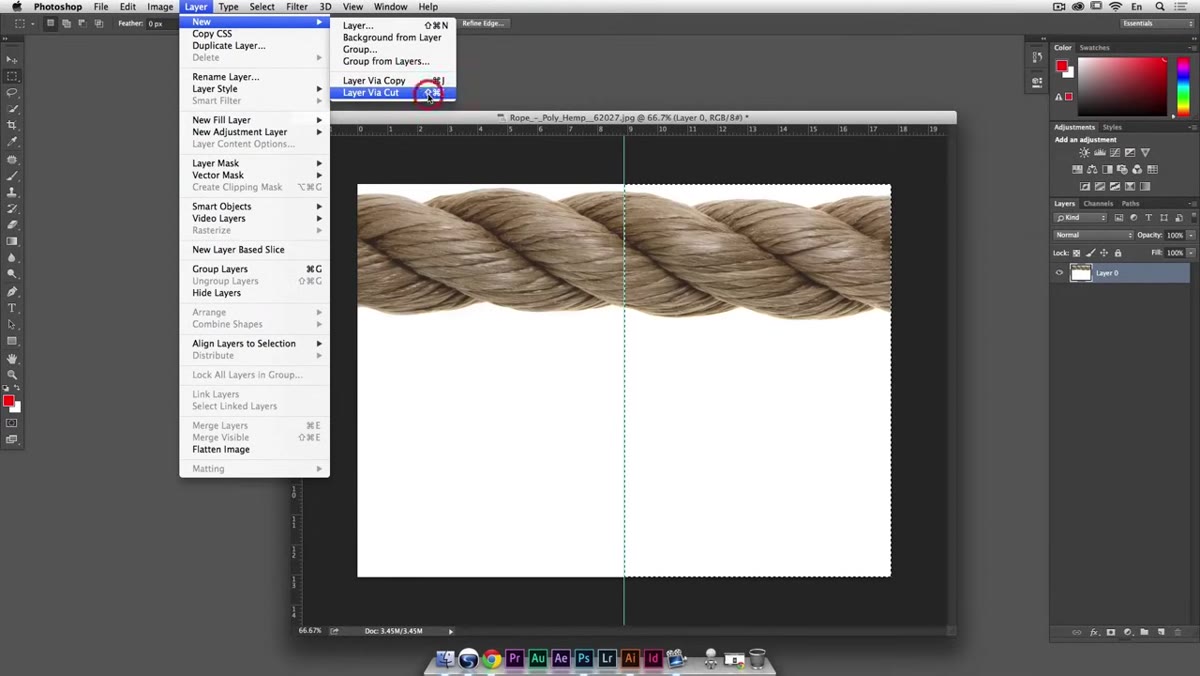Click the Feather input field

click(162, 23)
